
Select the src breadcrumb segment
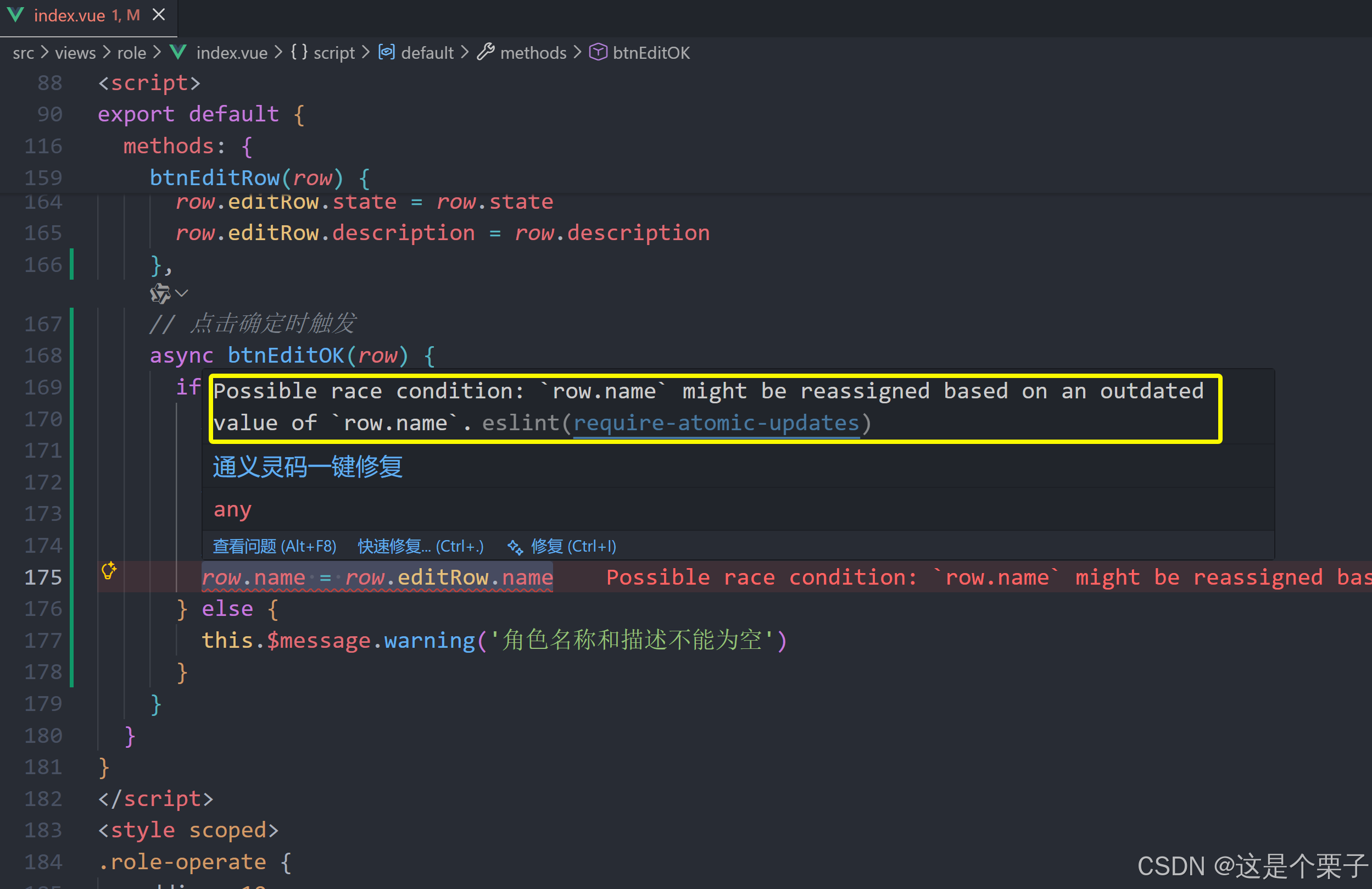[23, 53]
